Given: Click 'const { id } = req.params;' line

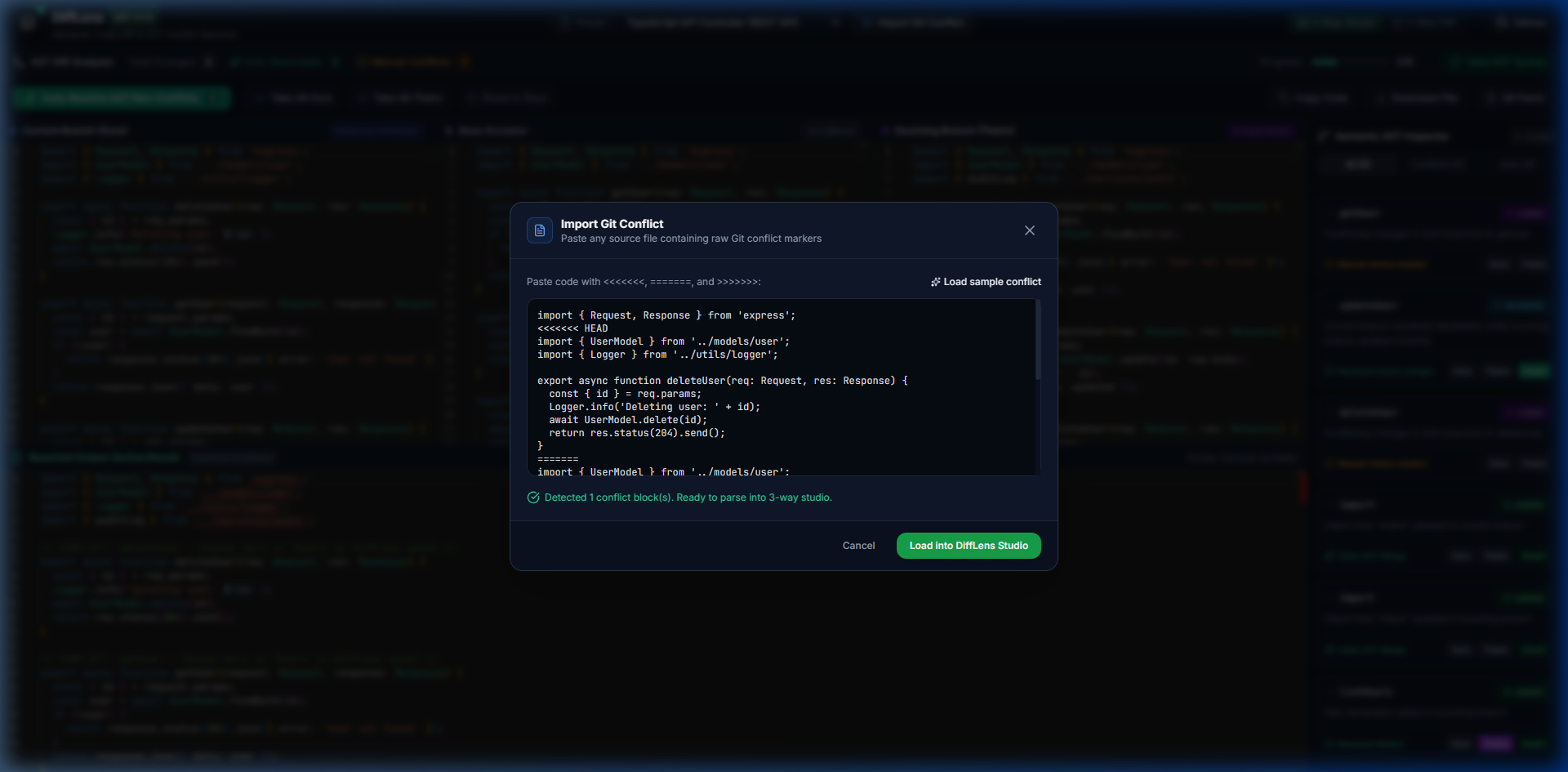Looking at the screenshot, I should (625, 394).
